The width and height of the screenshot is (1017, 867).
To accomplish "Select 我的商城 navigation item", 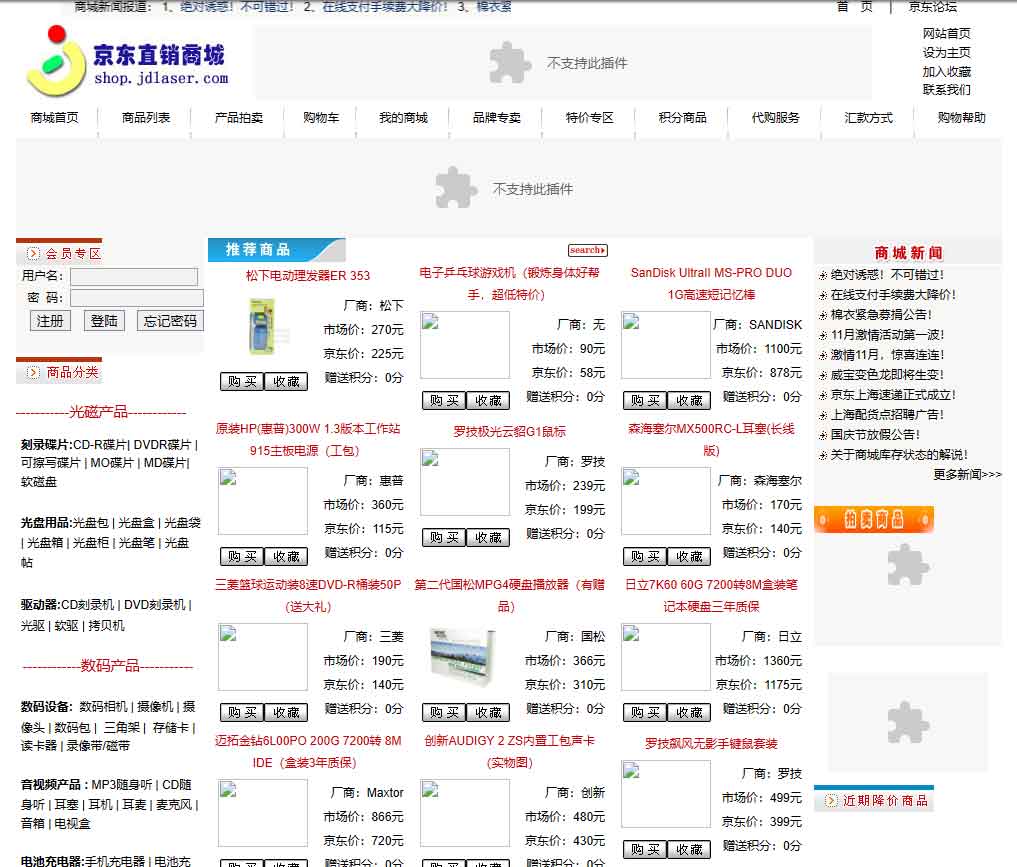I will point(403,118).
